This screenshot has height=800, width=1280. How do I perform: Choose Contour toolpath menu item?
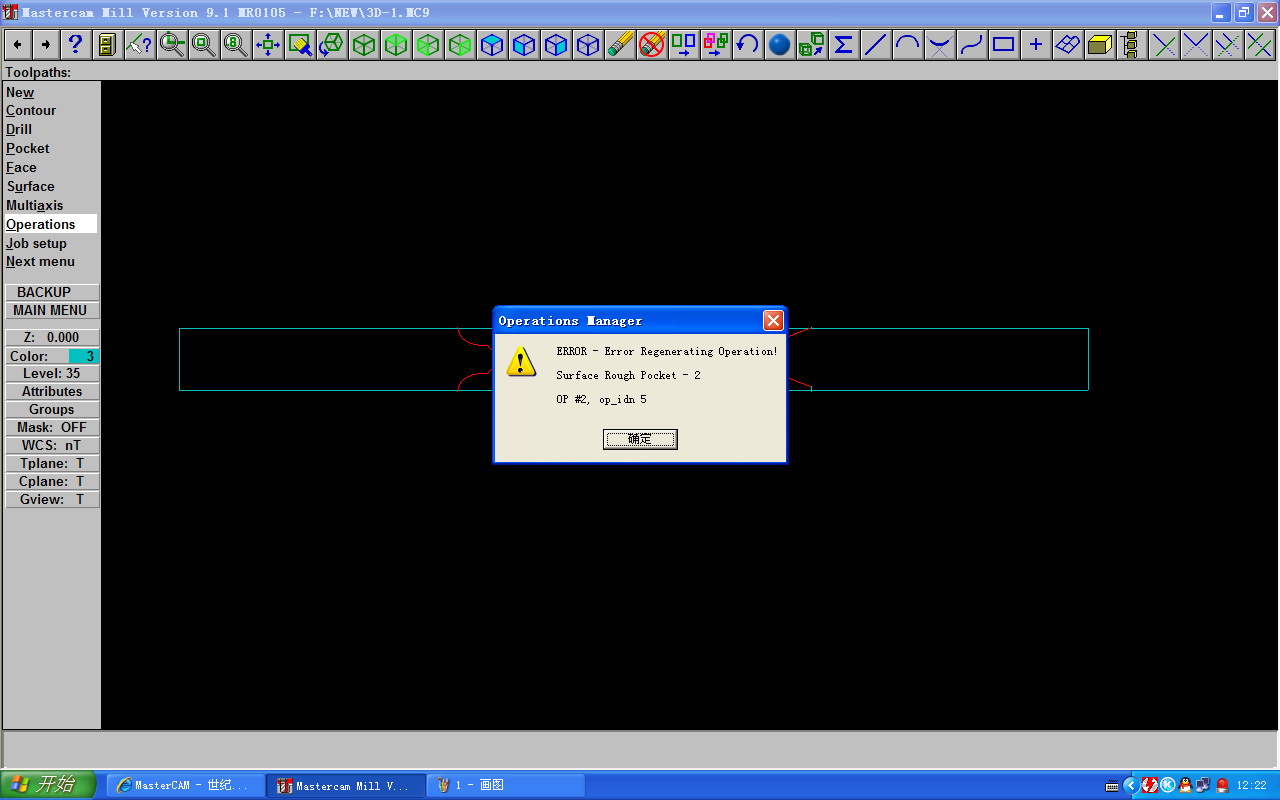pyautogui.click(x=31, y=111)
